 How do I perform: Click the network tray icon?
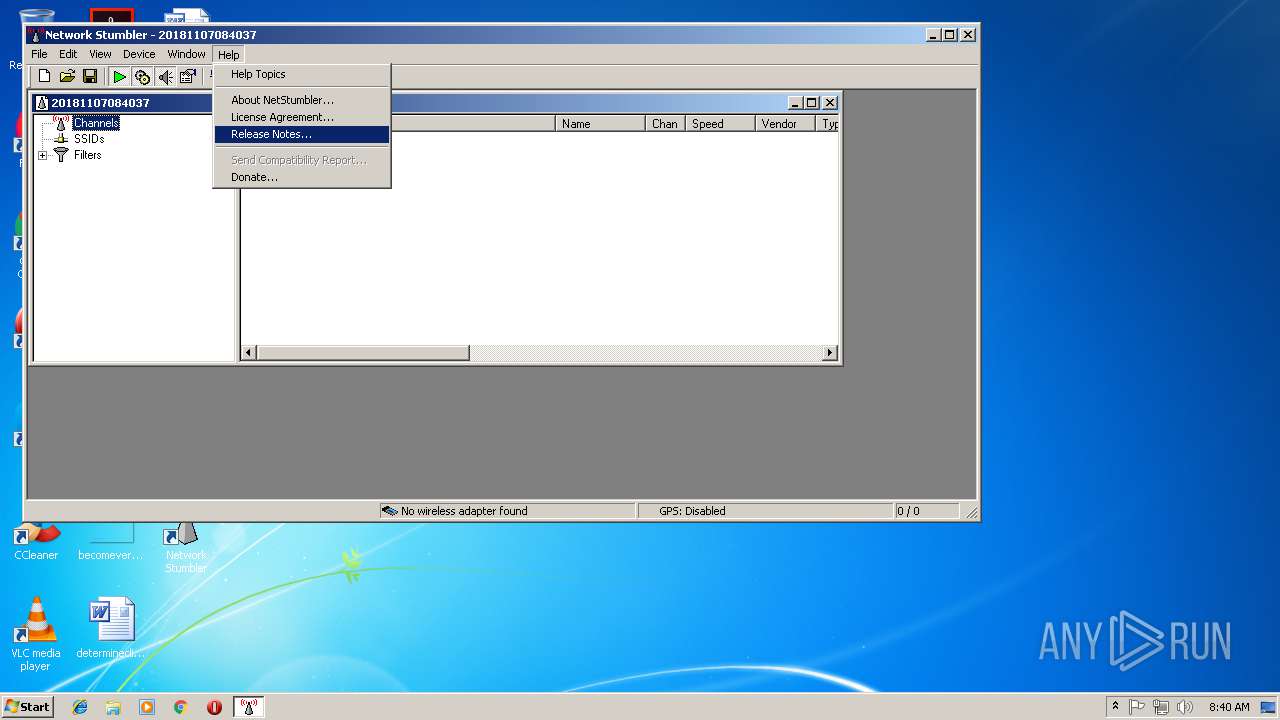tap(1161, 707)
